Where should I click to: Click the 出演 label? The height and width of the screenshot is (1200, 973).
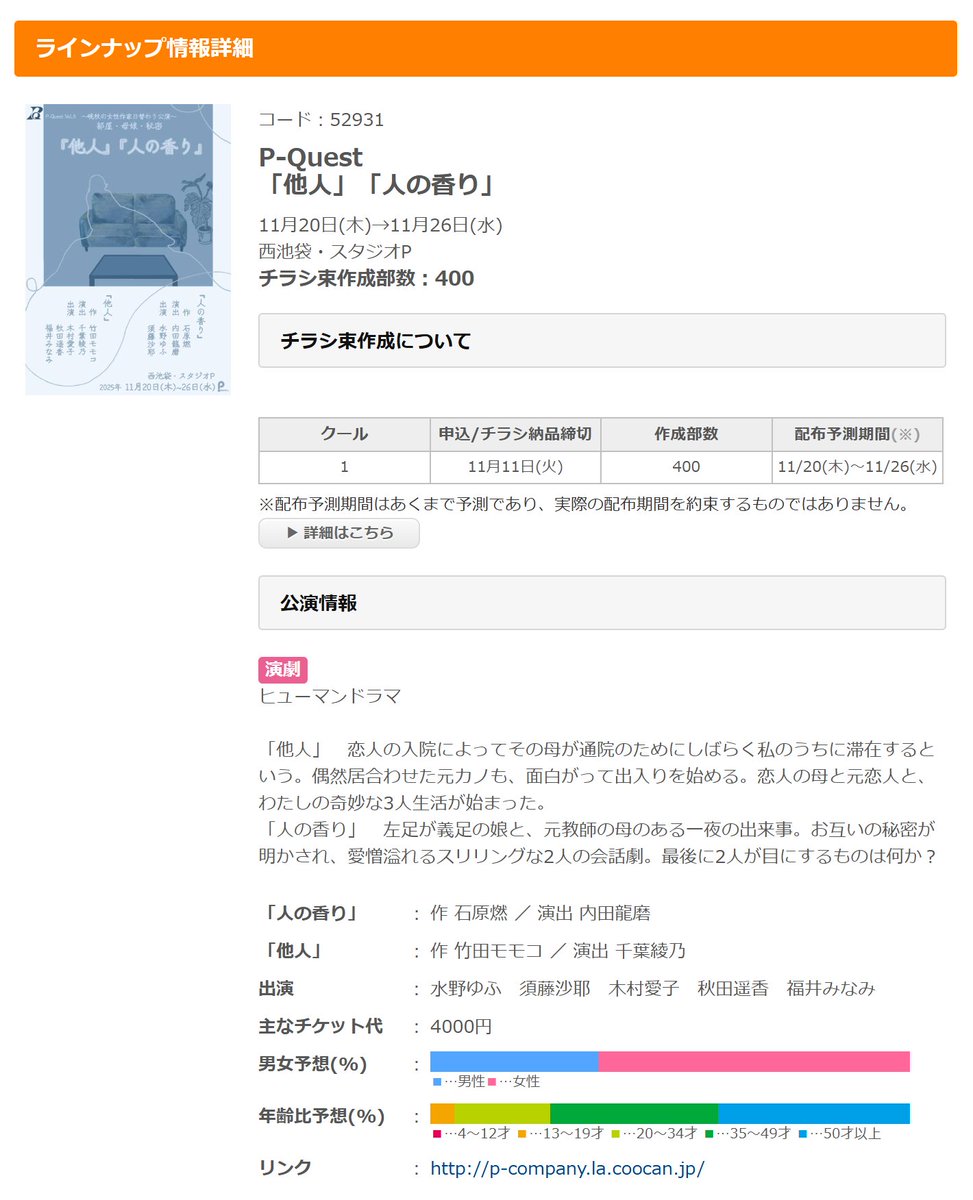[x=276, y=989]
